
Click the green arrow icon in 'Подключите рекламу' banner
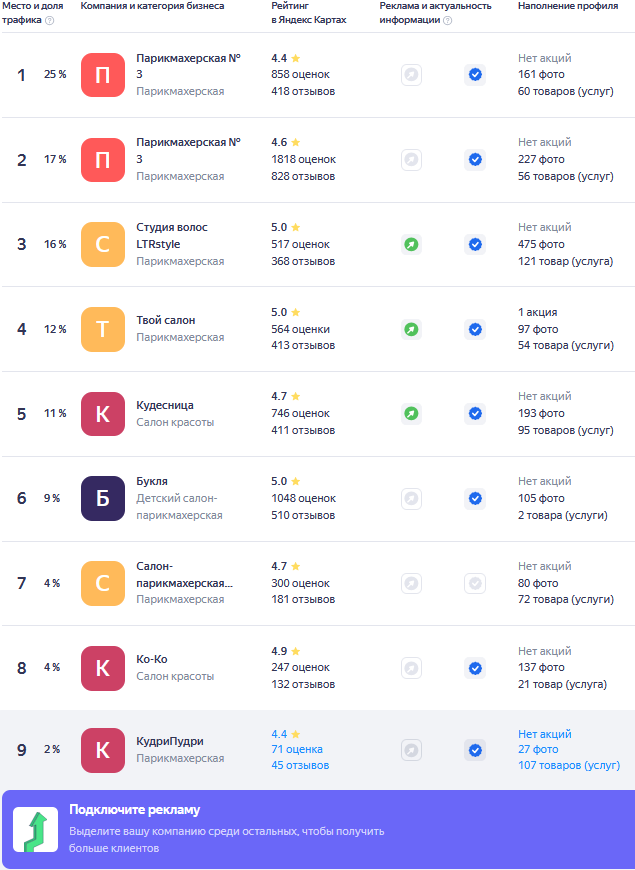tap(35, 830)
